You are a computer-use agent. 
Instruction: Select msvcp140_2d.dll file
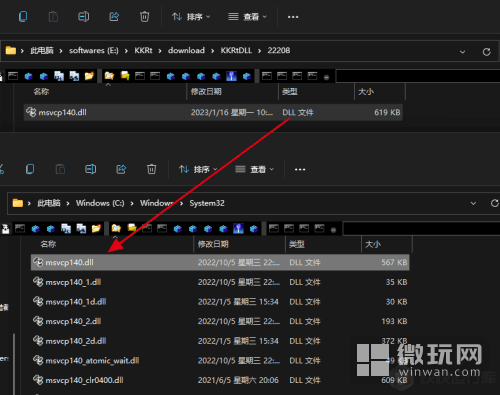tap(220, 341)
